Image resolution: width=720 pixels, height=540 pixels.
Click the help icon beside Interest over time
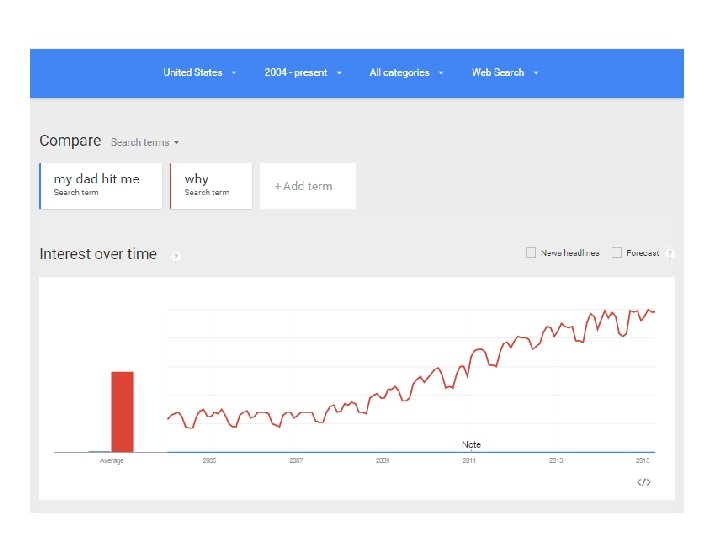[175, 256]
